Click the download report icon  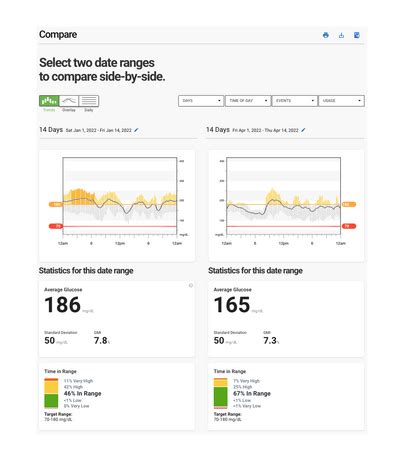pos(341,35)
